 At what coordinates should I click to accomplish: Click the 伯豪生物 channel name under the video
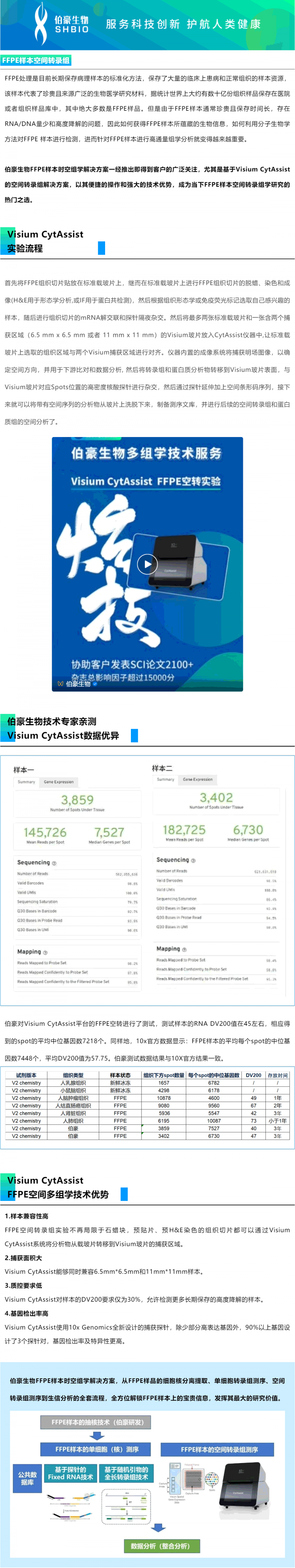pyautogui.click(x=78, y=684)
